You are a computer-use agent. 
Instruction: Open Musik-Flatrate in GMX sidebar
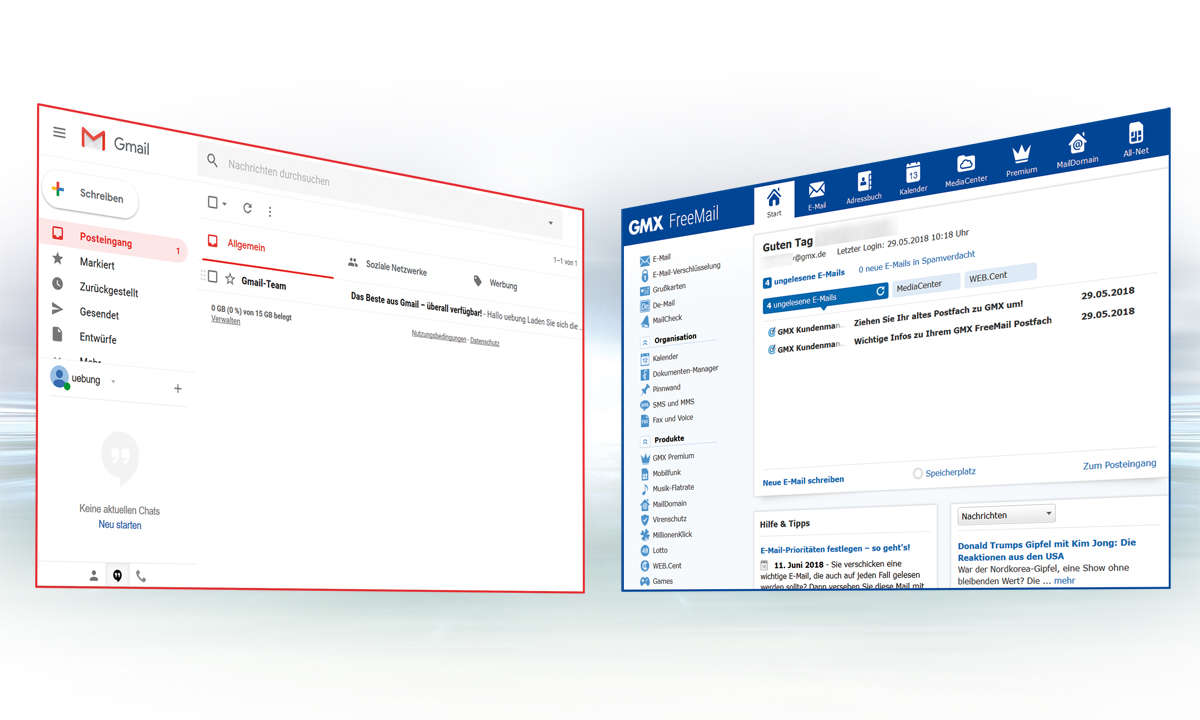pyautogui.click(x=668, y=488)
